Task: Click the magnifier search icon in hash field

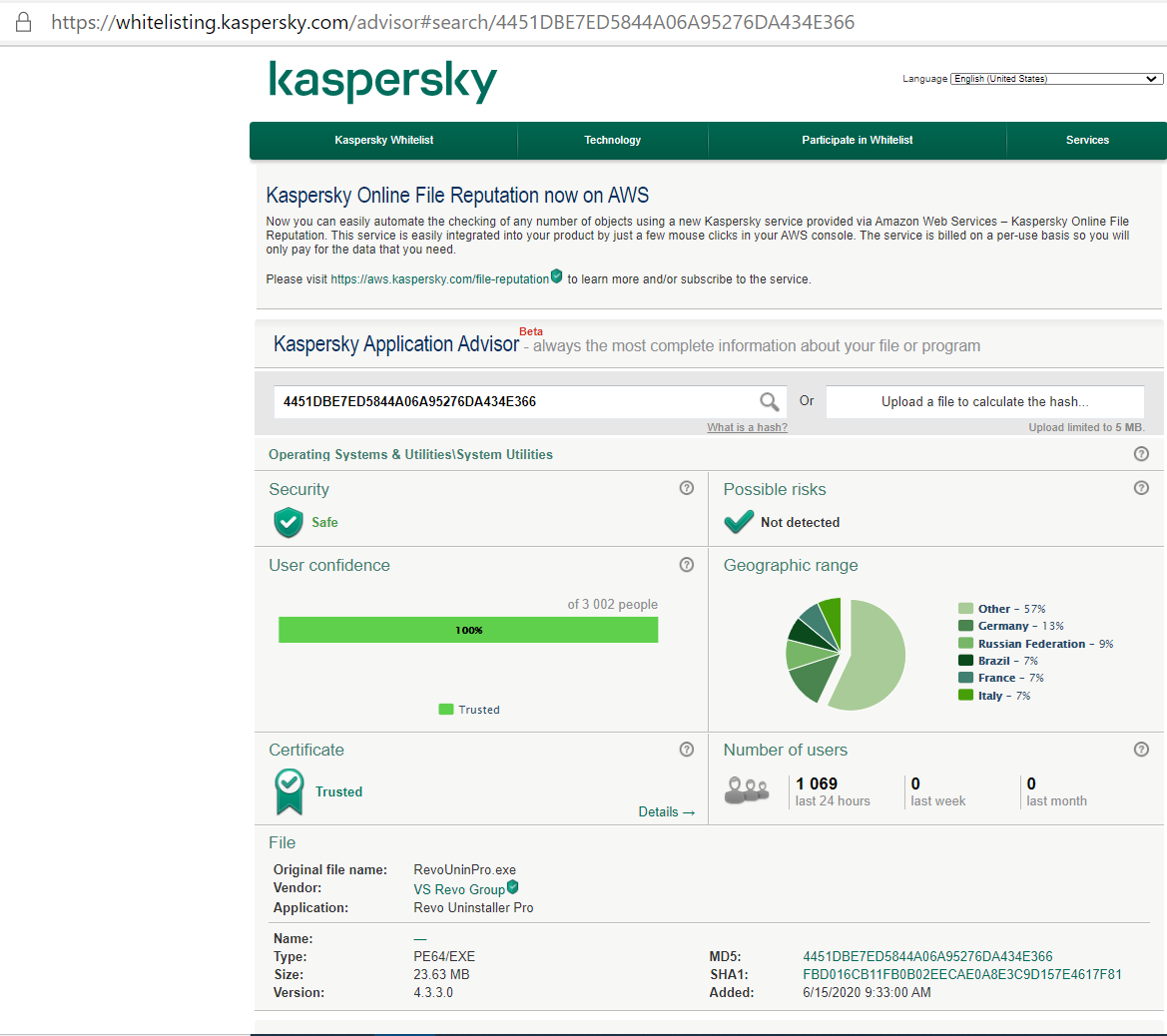Action: 769,402
